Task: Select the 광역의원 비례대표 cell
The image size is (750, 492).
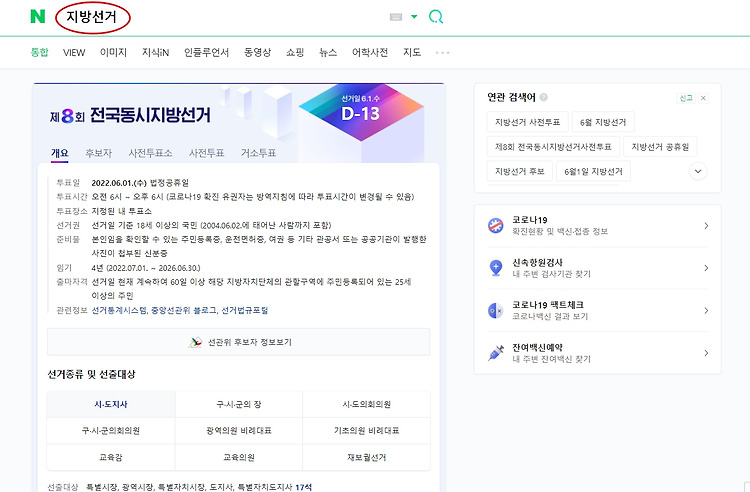Action: tap(239, 431)
